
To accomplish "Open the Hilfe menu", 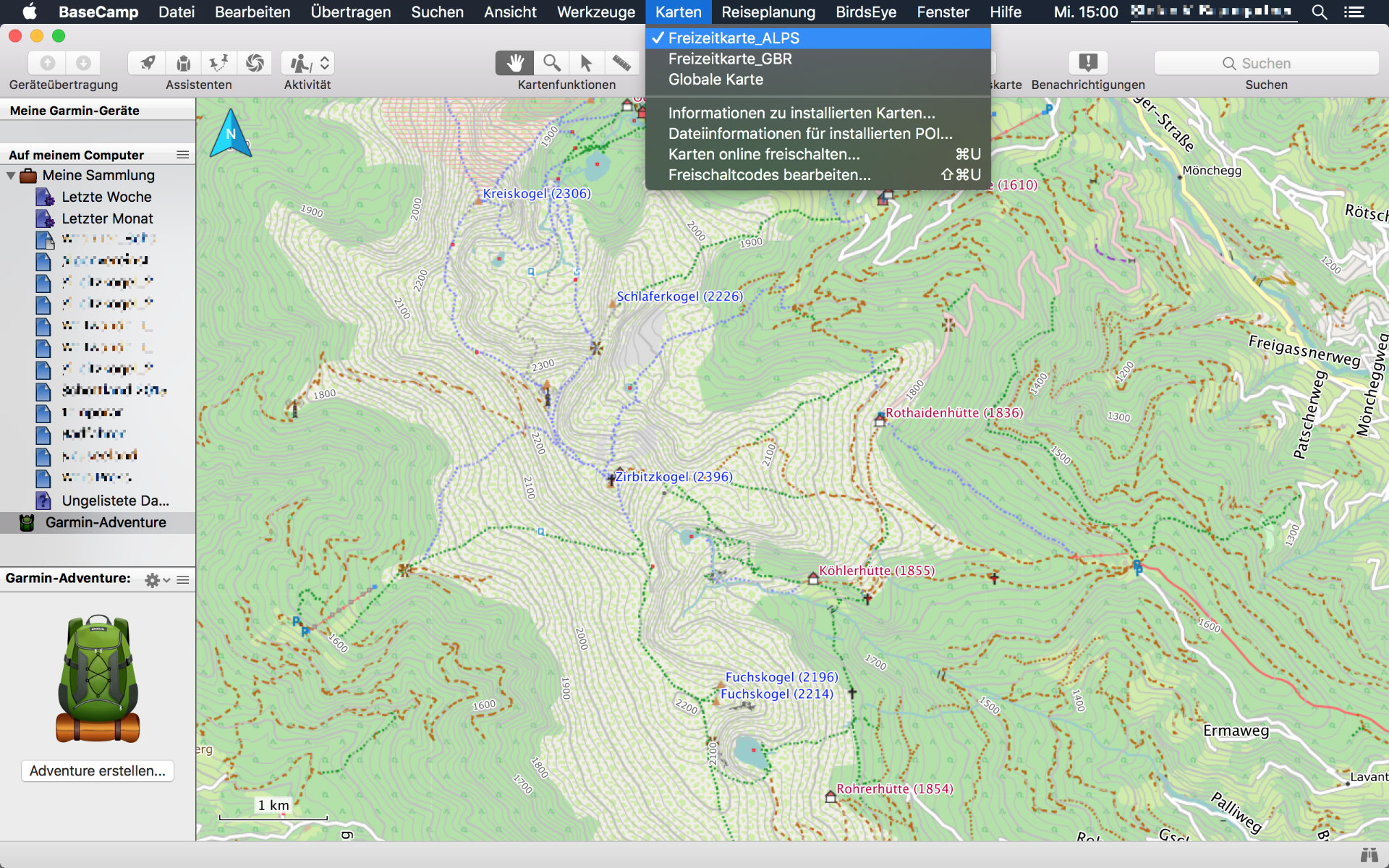I will pos(1006,12).
